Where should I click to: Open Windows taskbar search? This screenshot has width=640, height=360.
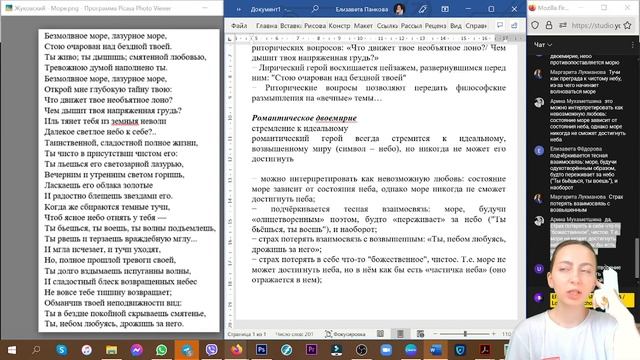pyautogui.click(x=36, y=350)
